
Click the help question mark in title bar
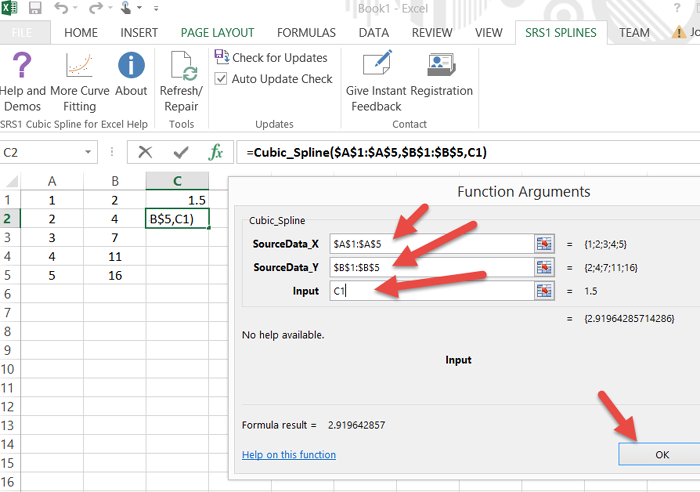[x=677, y=8]
